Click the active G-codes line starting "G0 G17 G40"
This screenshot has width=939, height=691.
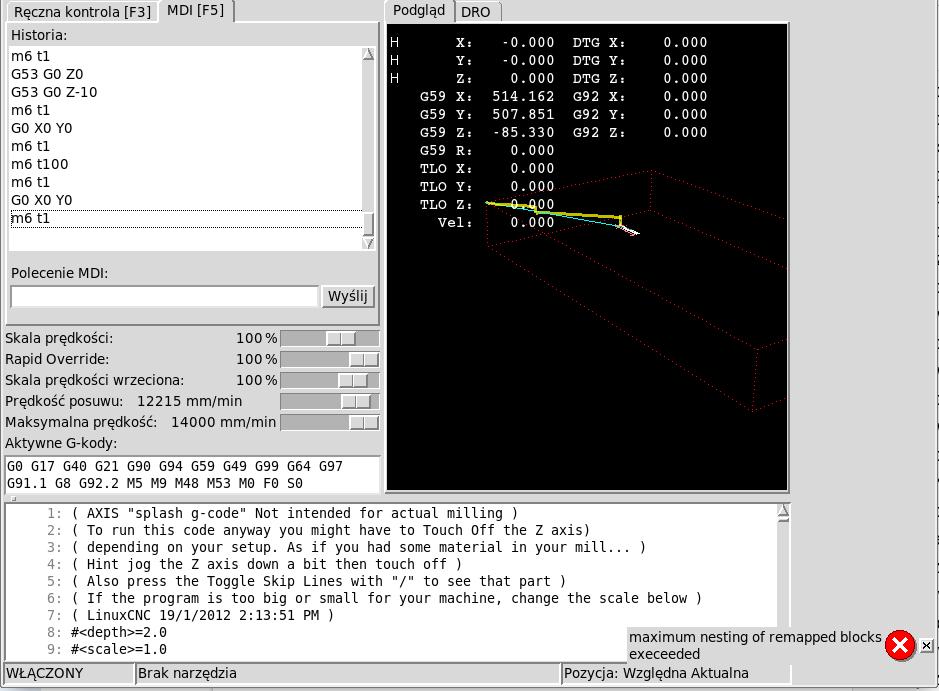point(175,466)
